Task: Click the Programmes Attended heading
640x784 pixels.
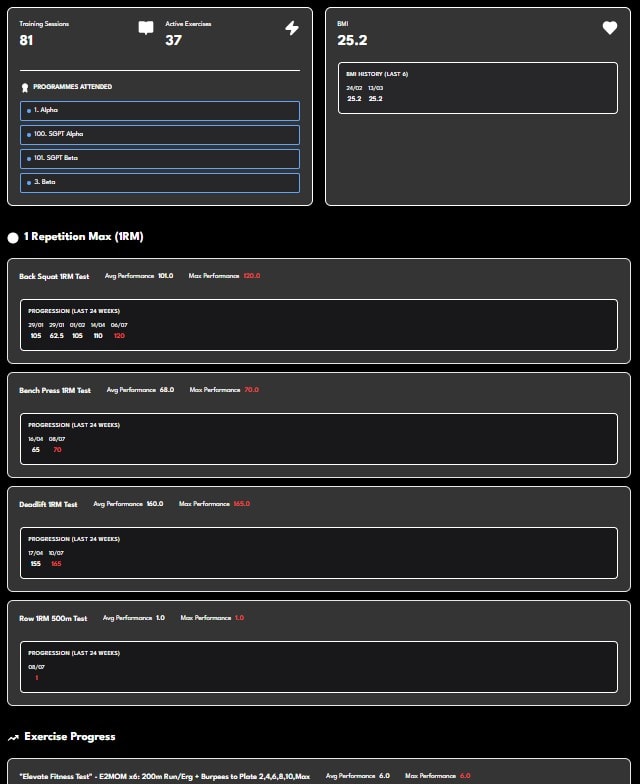Action: [x=72, y=86]
